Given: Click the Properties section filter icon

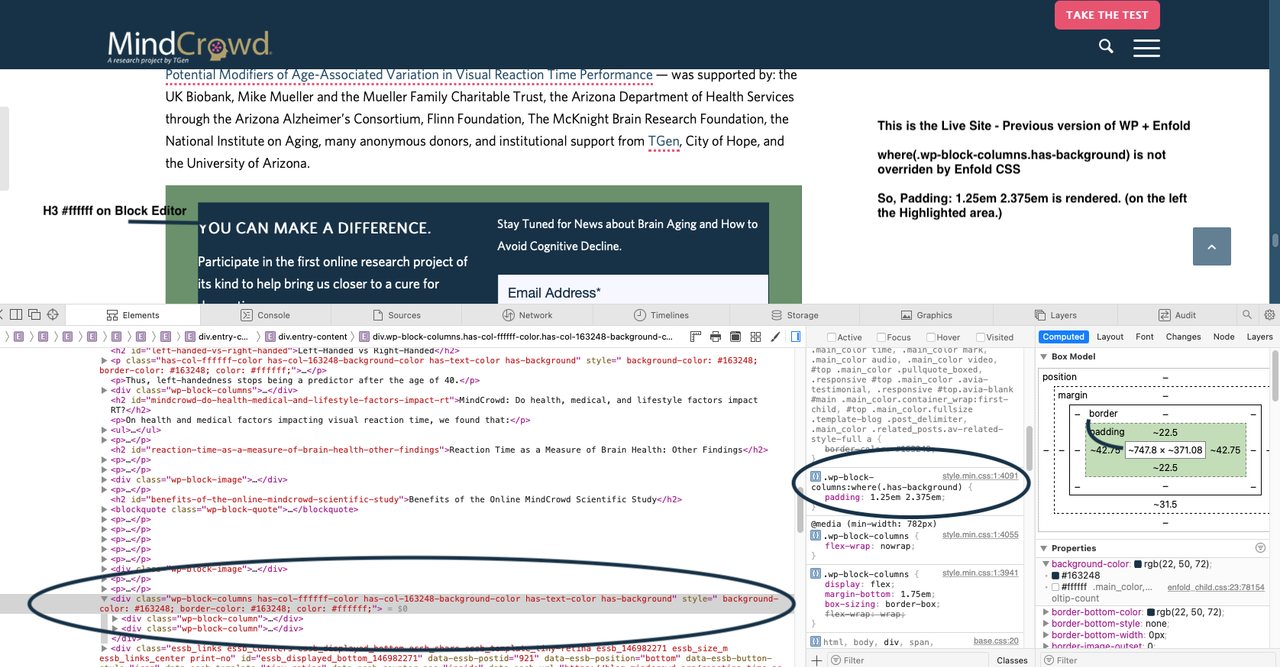Looking at the screenshot, I should coord(1261,548).
